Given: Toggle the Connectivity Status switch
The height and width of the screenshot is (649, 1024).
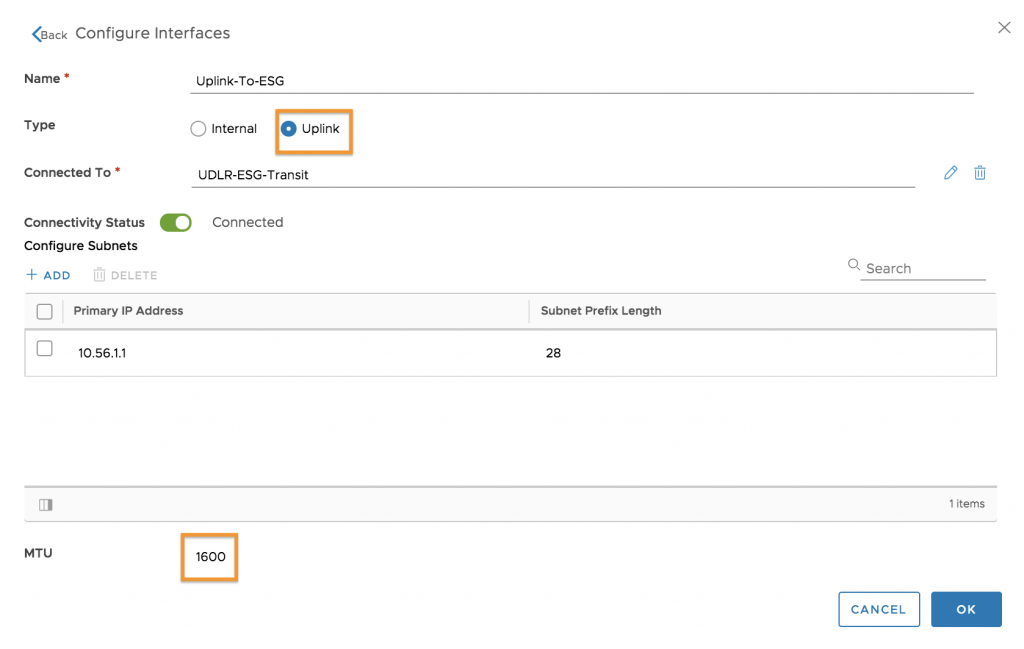Looking at the screenshot, I should (176, 223).
